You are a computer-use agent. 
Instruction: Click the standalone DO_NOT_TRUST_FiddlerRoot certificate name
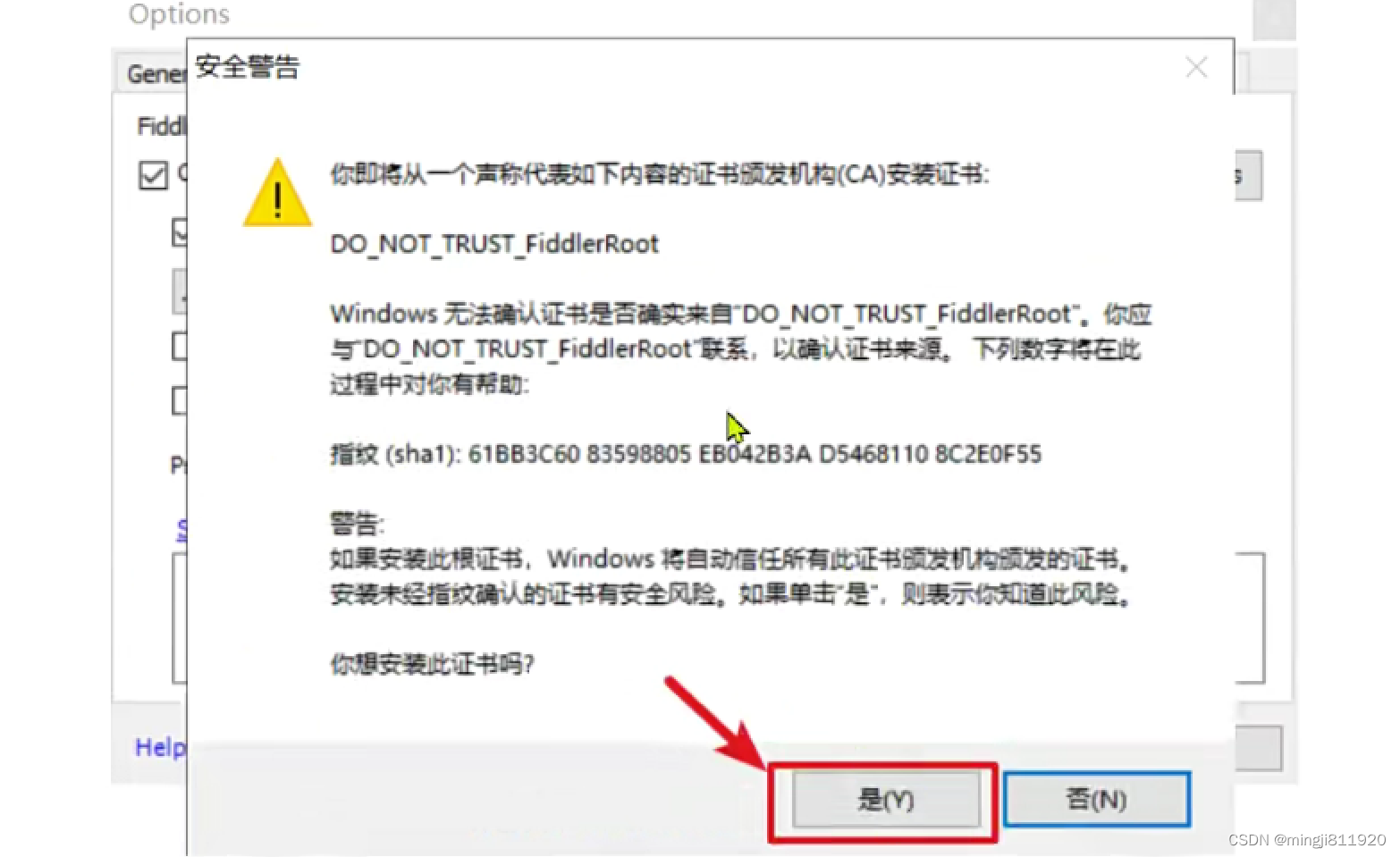coord(494,244)
